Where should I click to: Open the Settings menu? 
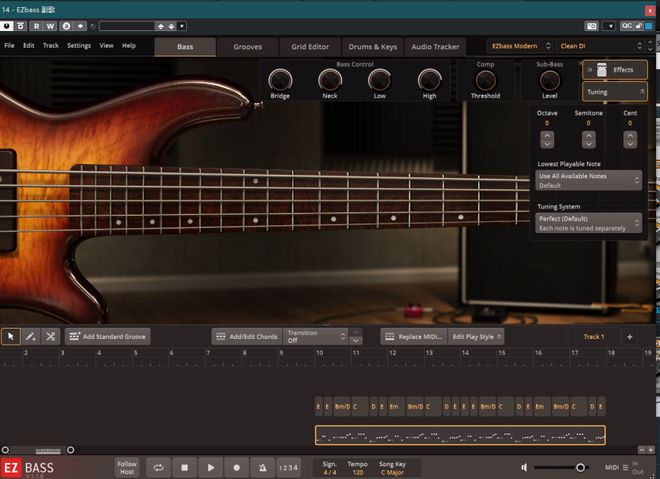(x=79, y=45)
